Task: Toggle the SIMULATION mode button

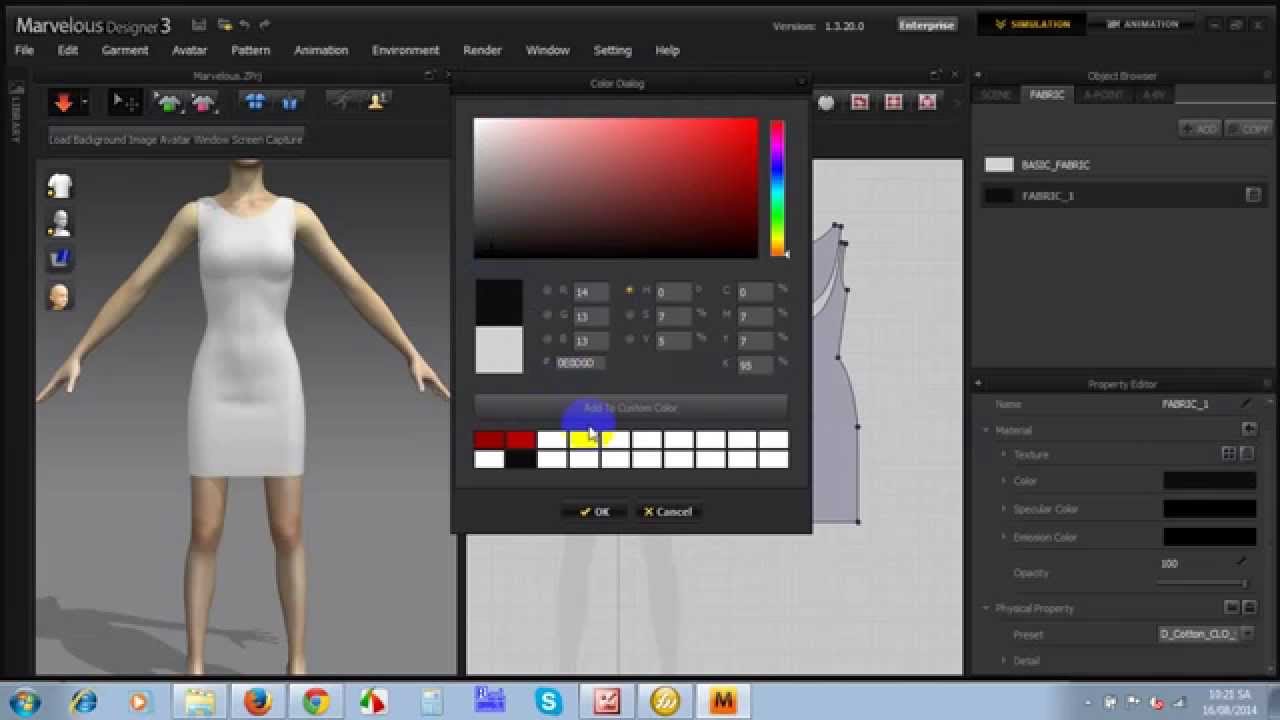Action: pyautogui.click(x=1030, y=25)
